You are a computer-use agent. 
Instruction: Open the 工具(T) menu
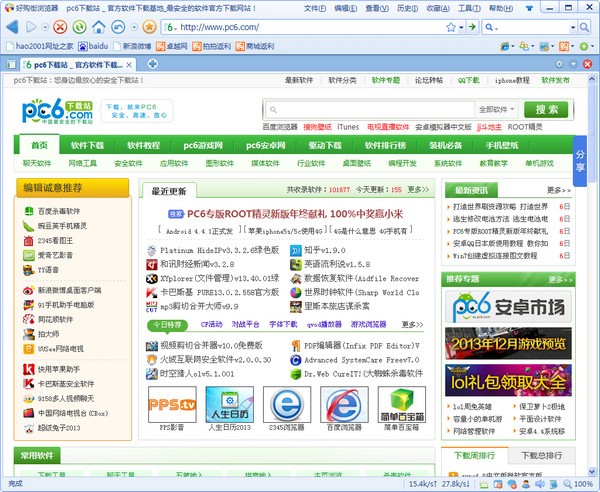470,8
